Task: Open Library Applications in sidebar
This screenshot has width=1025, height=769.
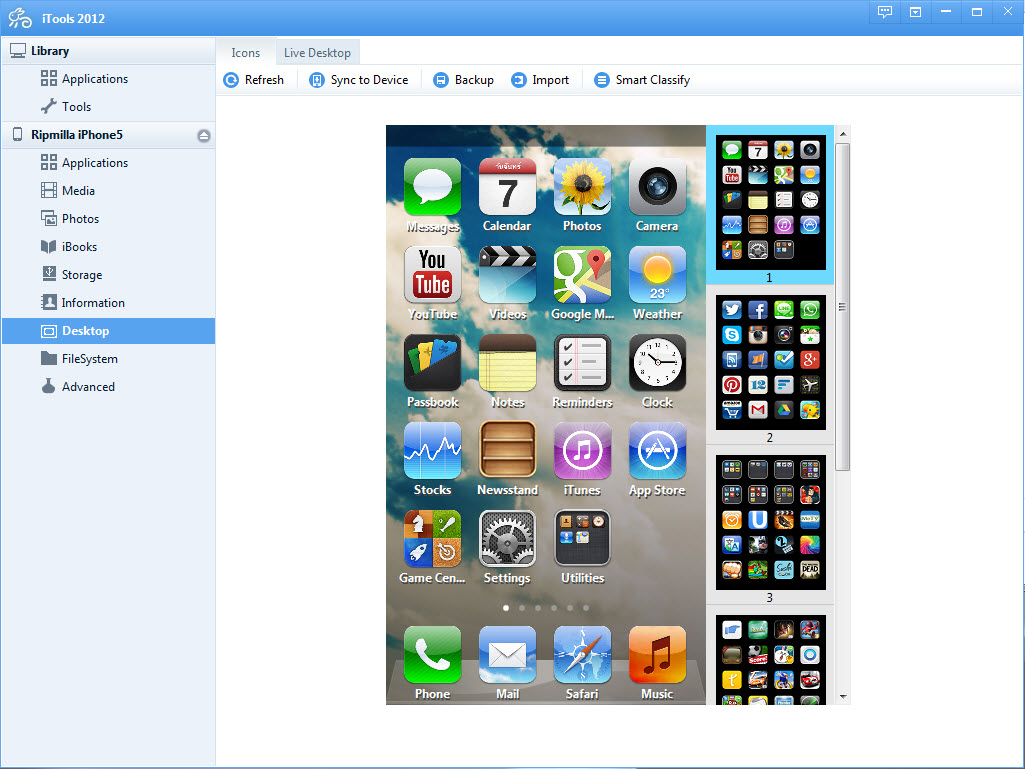Action: 109,78
